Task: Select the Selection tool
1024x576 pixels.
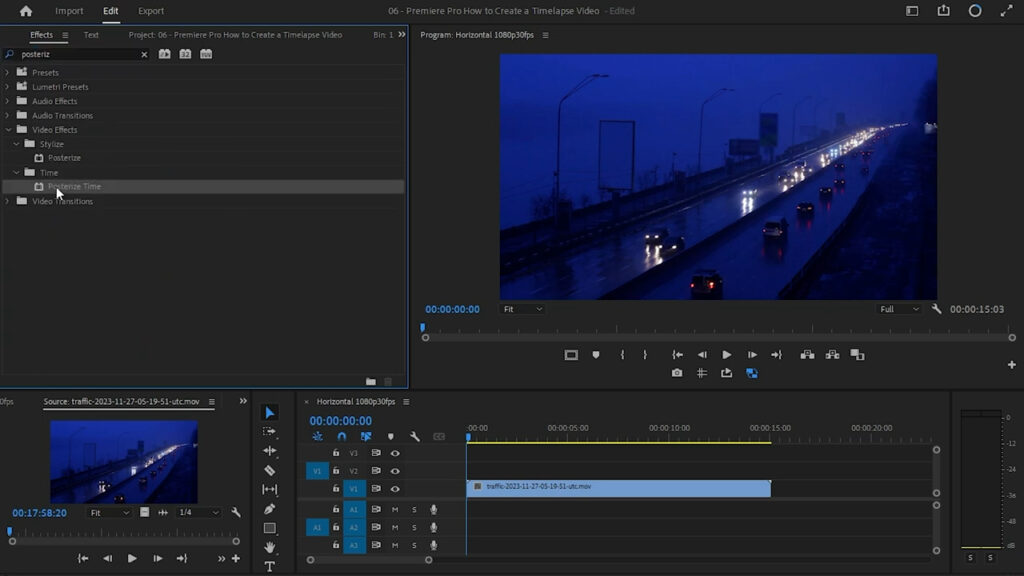Action: coord(270,413)
